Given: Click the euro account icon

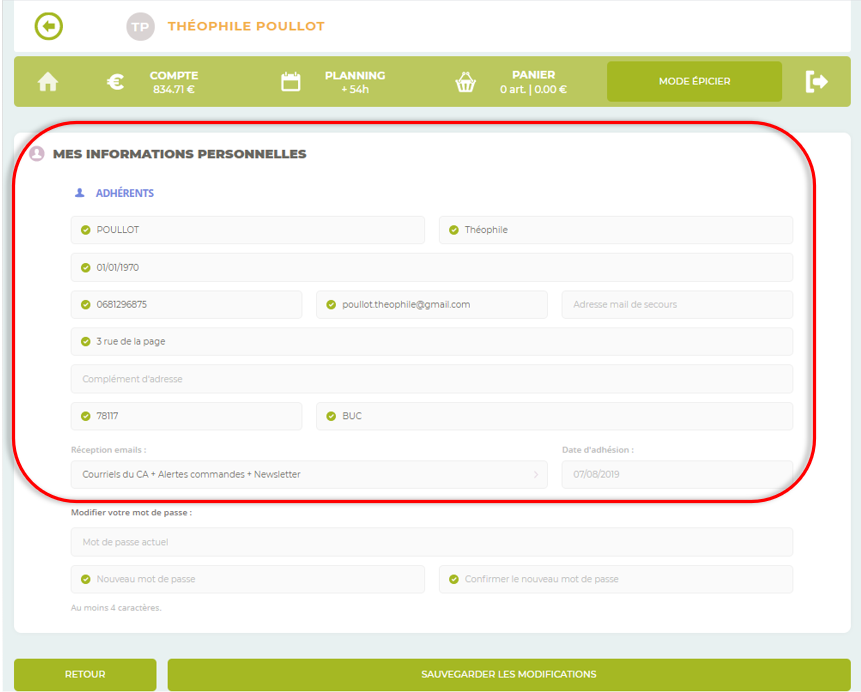Looking at the screenshot, I should pyautogui.click(x=116, y=82).
